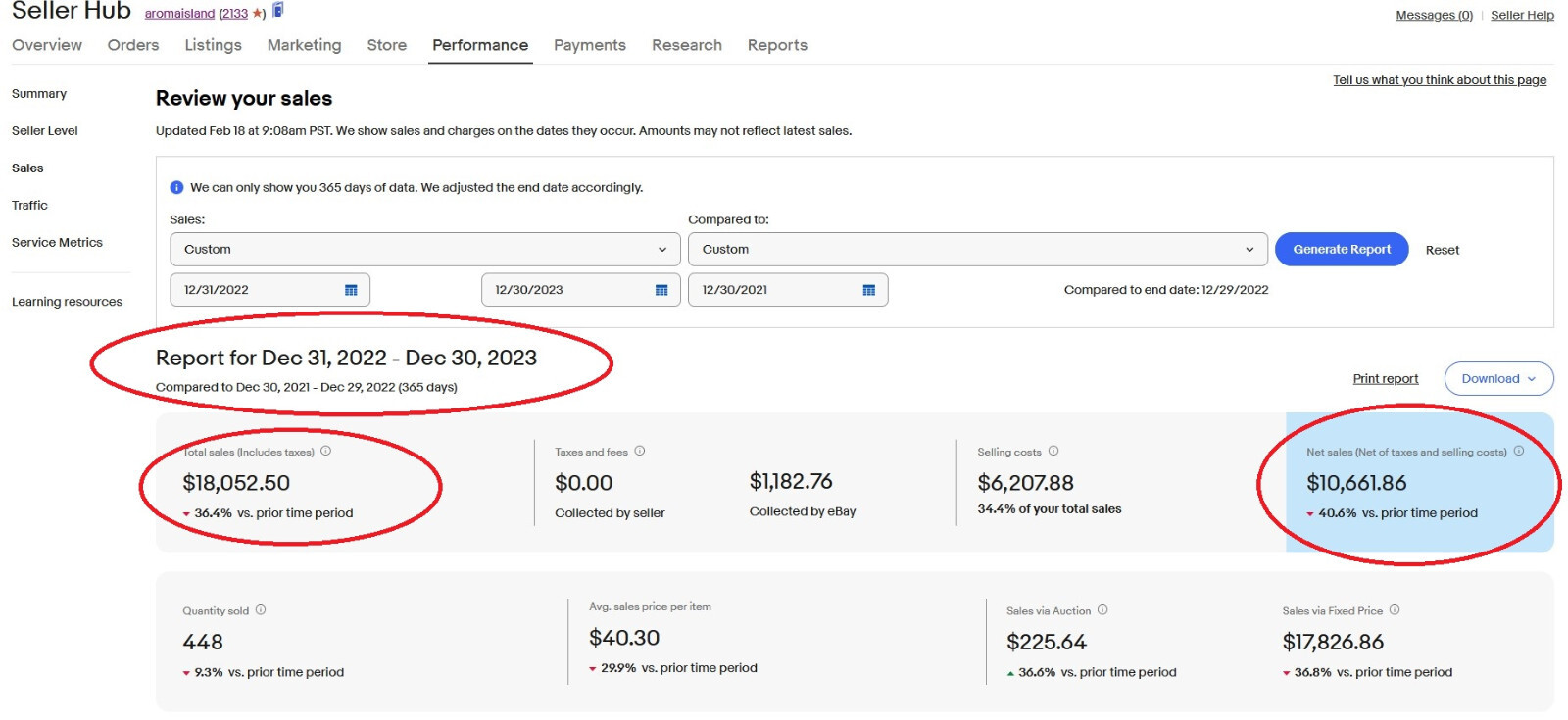Switch to the Research tab
Screen dimensions: 1568x720
[687, 45]
